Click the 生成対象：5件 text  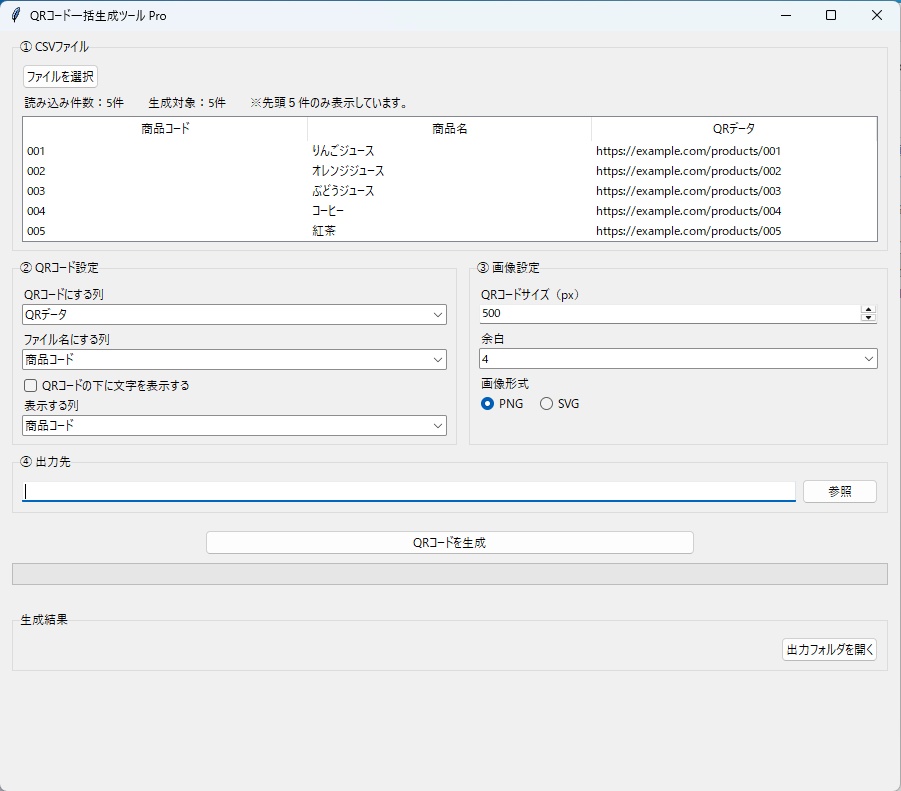click(x=187, y=103)
